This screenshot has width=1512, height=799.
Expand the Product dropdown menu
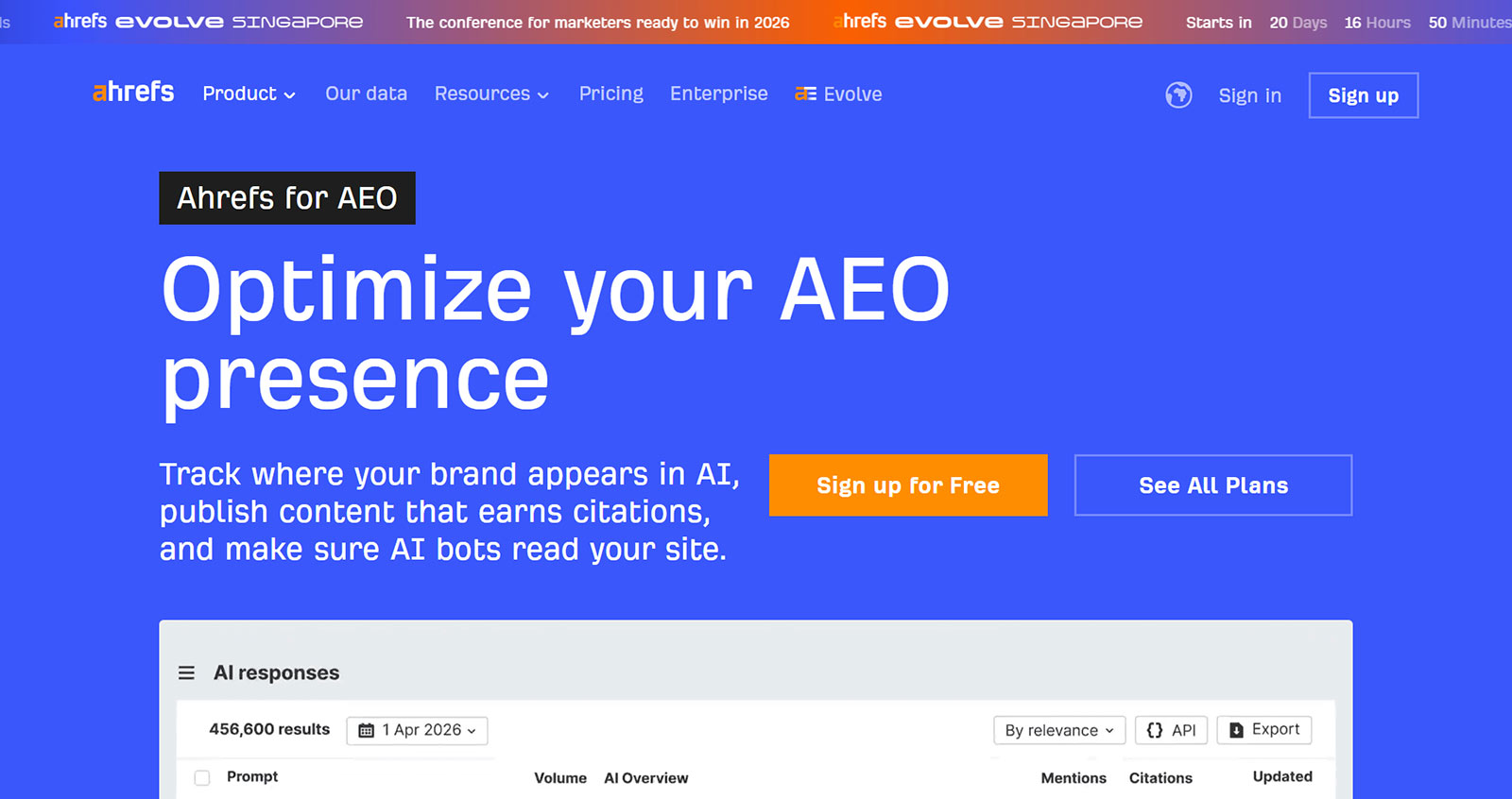pyautogui.click(x=249, y=93)
